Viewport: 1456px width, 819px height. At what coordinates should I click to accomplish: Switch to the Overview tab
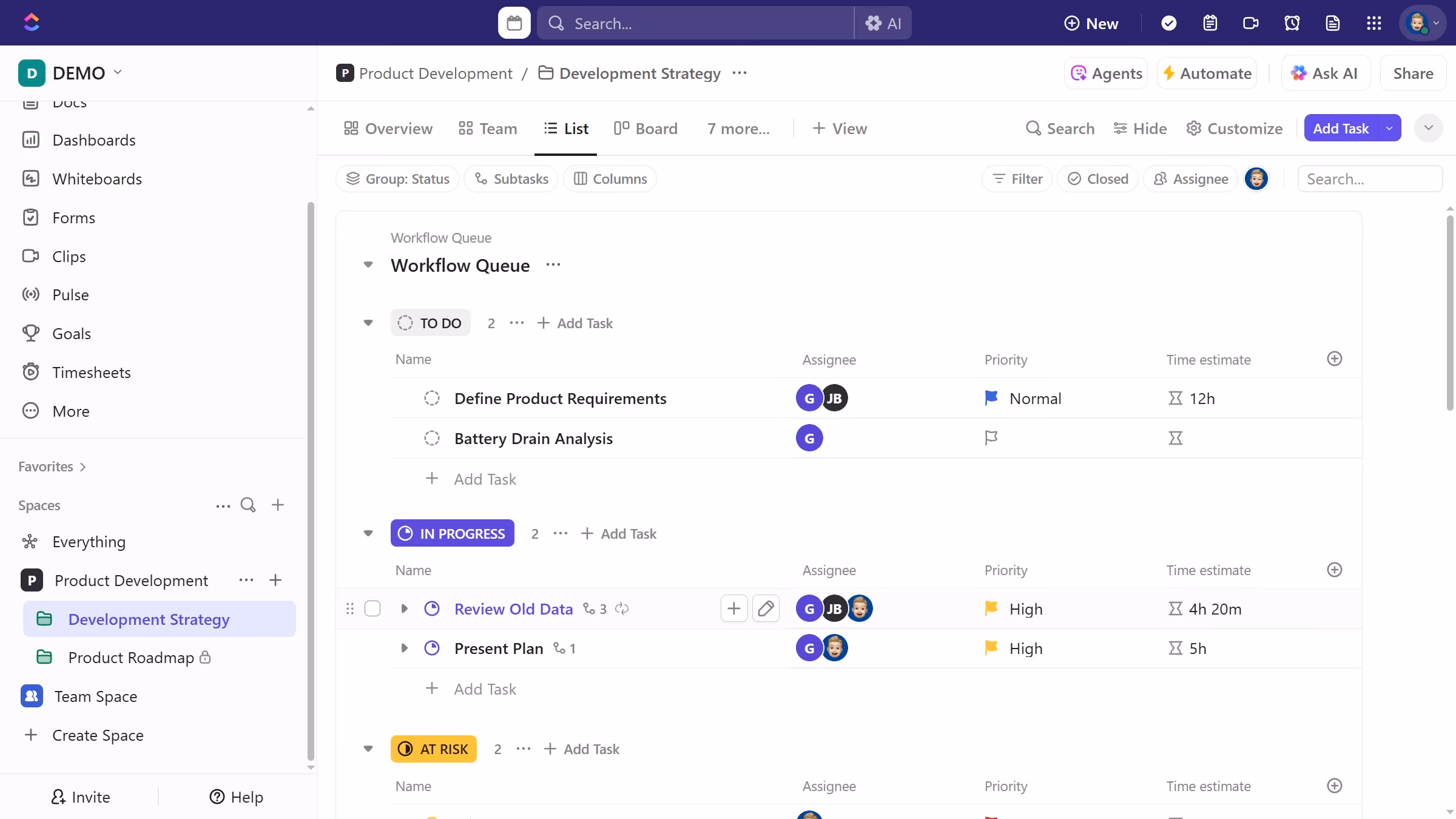[x=388, y=129]
